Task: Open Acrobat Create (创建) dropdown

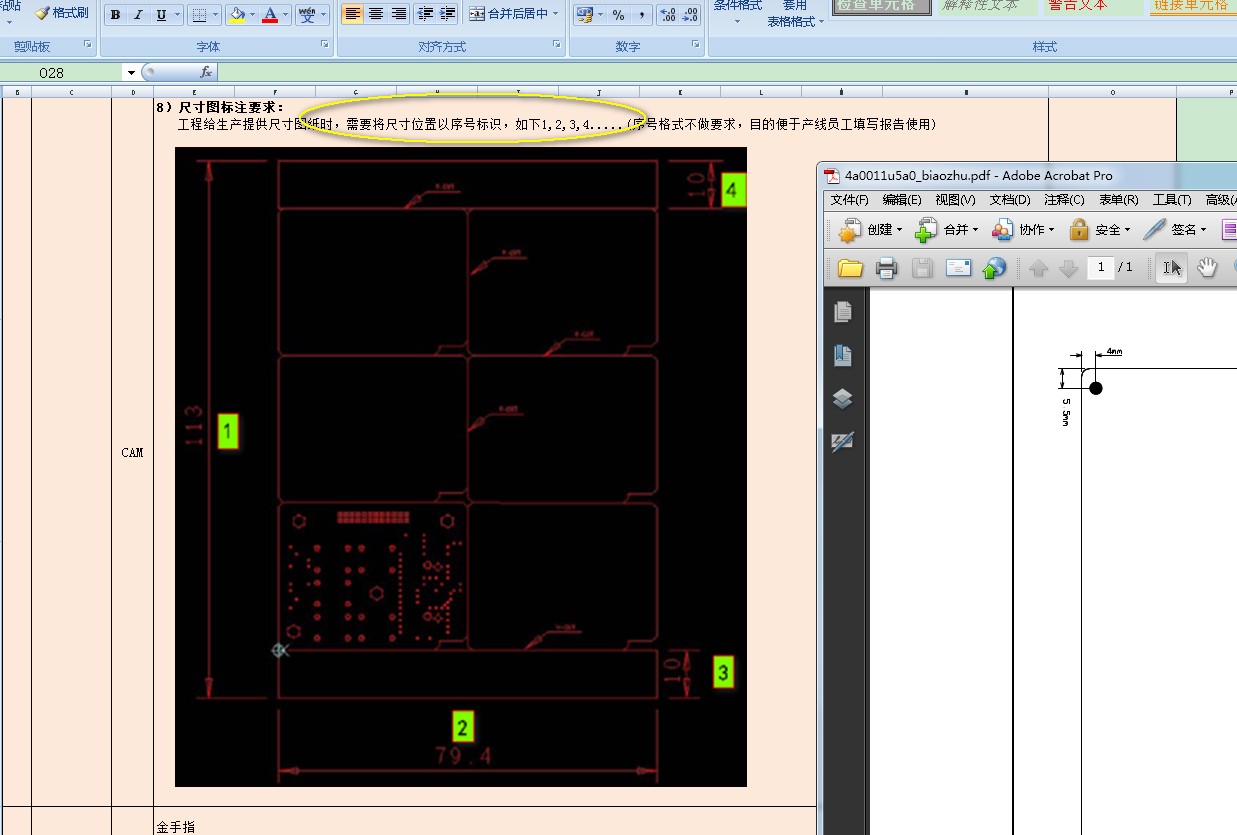Action: [x=870, y=230]
